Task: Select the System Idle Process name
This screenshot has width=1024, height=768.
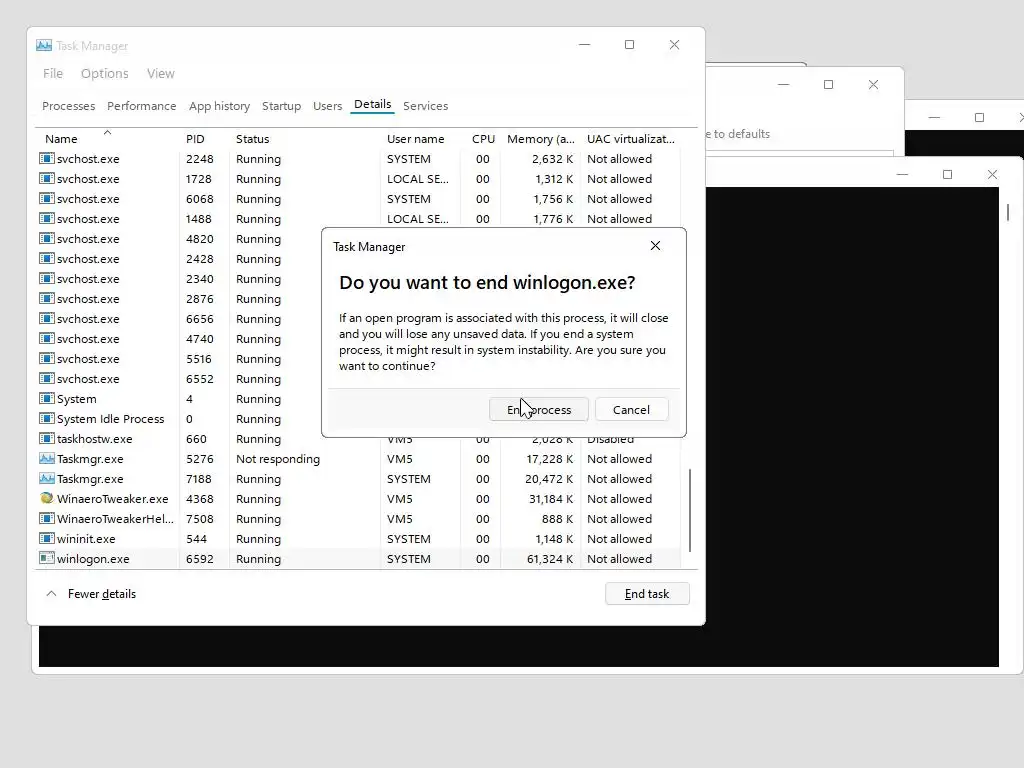Action: tap(110, 419)
